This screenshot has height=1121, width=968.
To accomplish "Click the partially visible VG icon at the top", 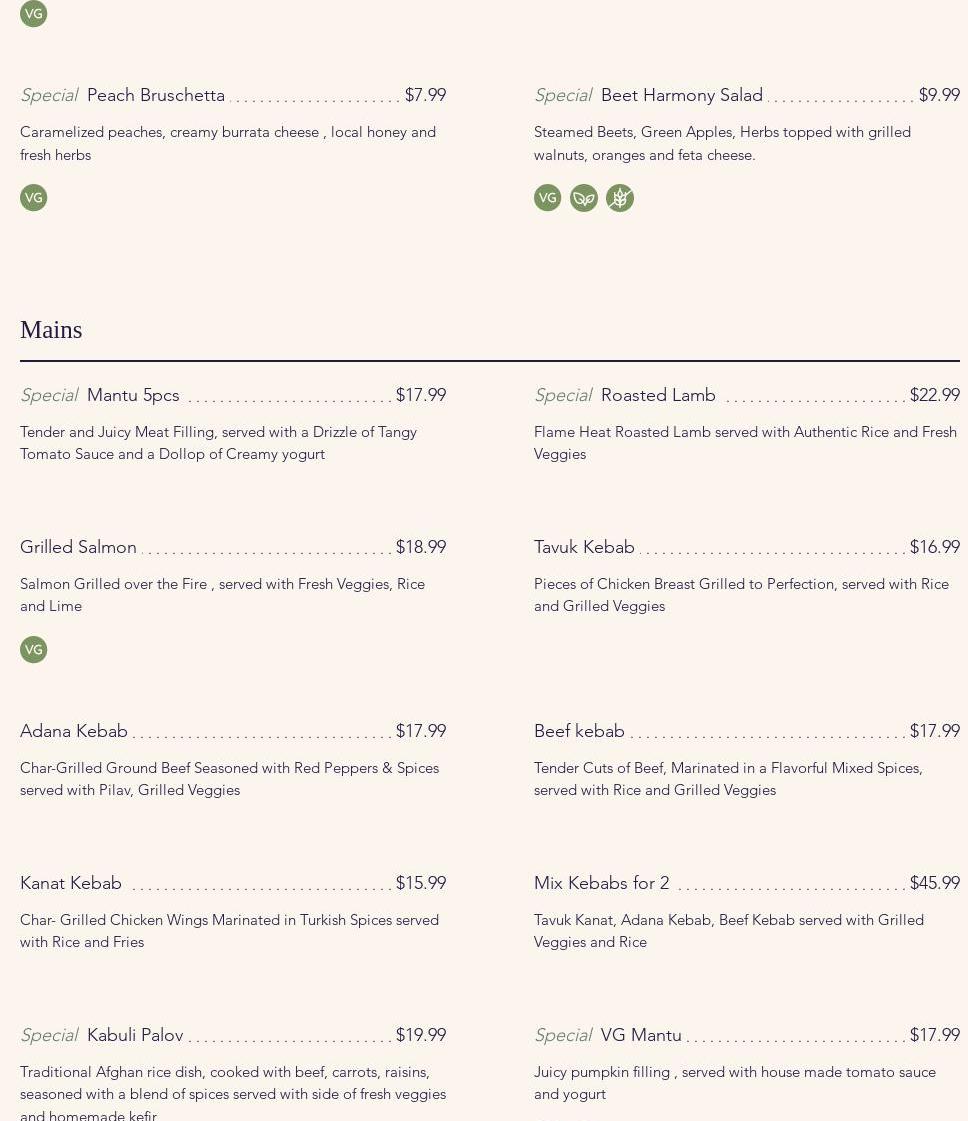I will click(x=33, y=12).
